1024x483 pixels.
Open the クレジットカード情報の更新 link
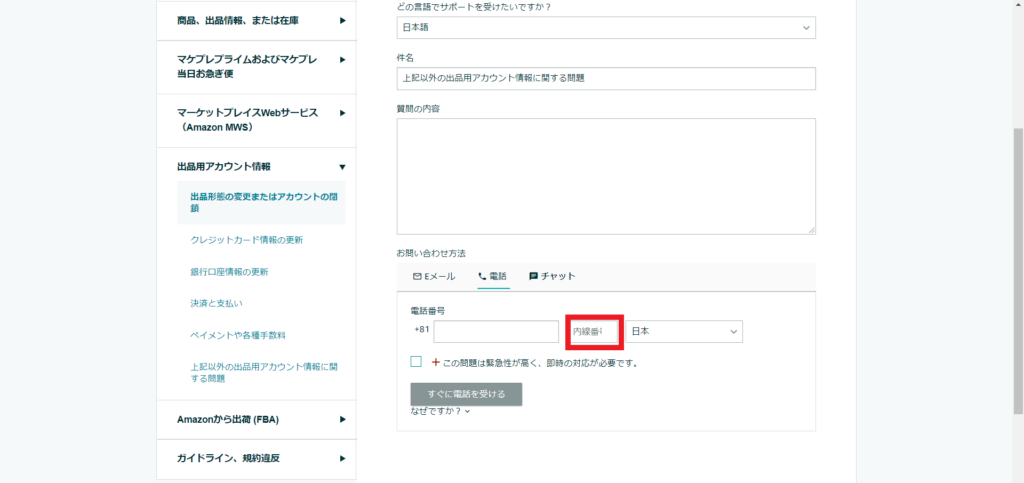pos(246,240)
